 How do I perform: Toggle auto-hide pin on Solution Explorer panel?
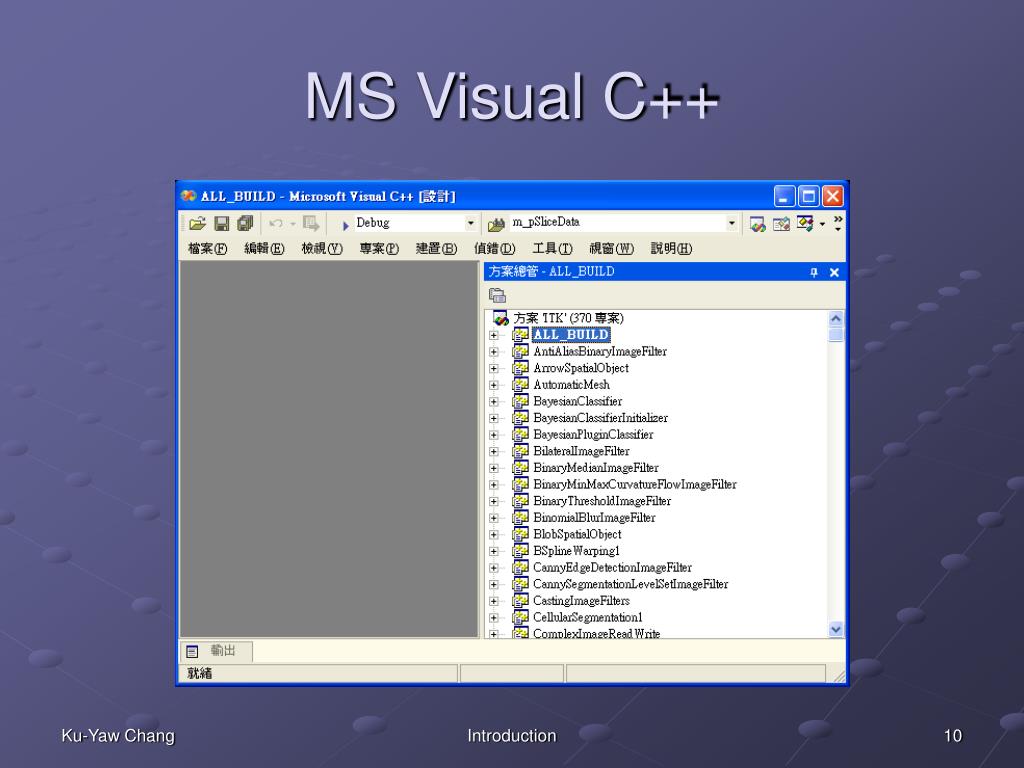[x=814, y=272]
